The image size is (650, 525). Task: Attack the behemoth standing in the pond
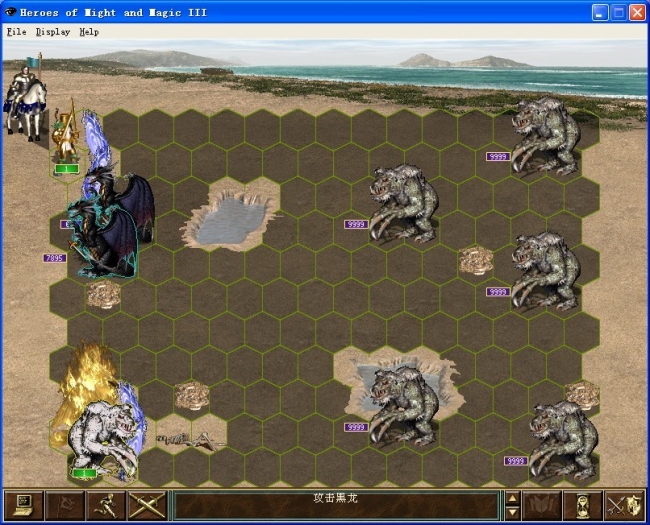pos(404,406)
